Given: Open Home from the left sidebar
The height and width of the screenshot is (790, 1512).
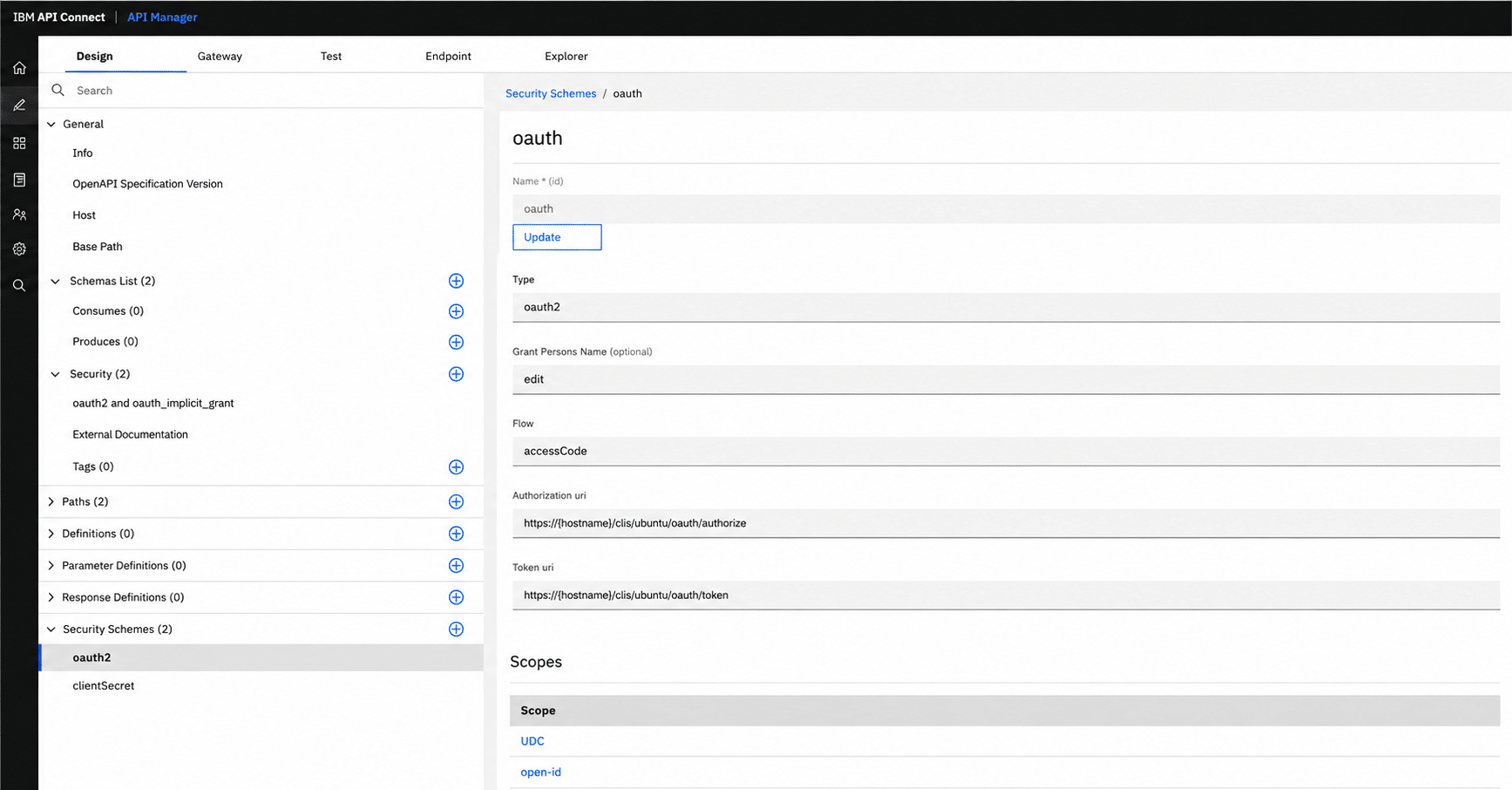Looking at the screenshot, I should pos(19,68).
